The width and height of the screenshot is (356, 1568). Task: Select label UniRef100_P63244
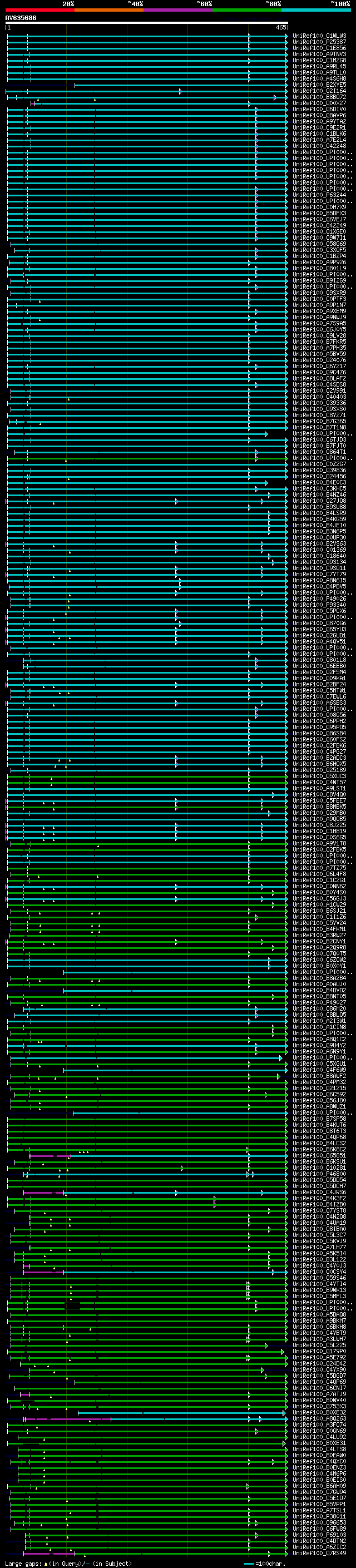(319, 195)
